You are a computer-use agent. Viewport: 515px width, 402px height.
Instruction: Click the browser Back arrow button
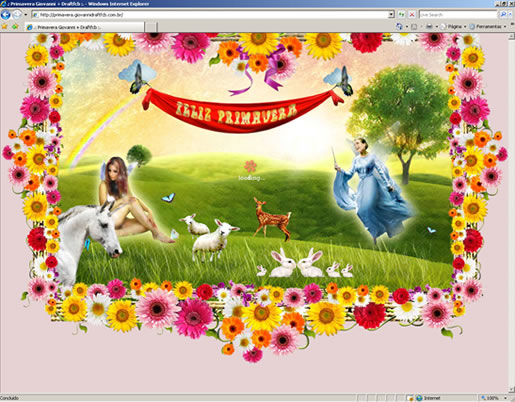(x=5, y=15)
